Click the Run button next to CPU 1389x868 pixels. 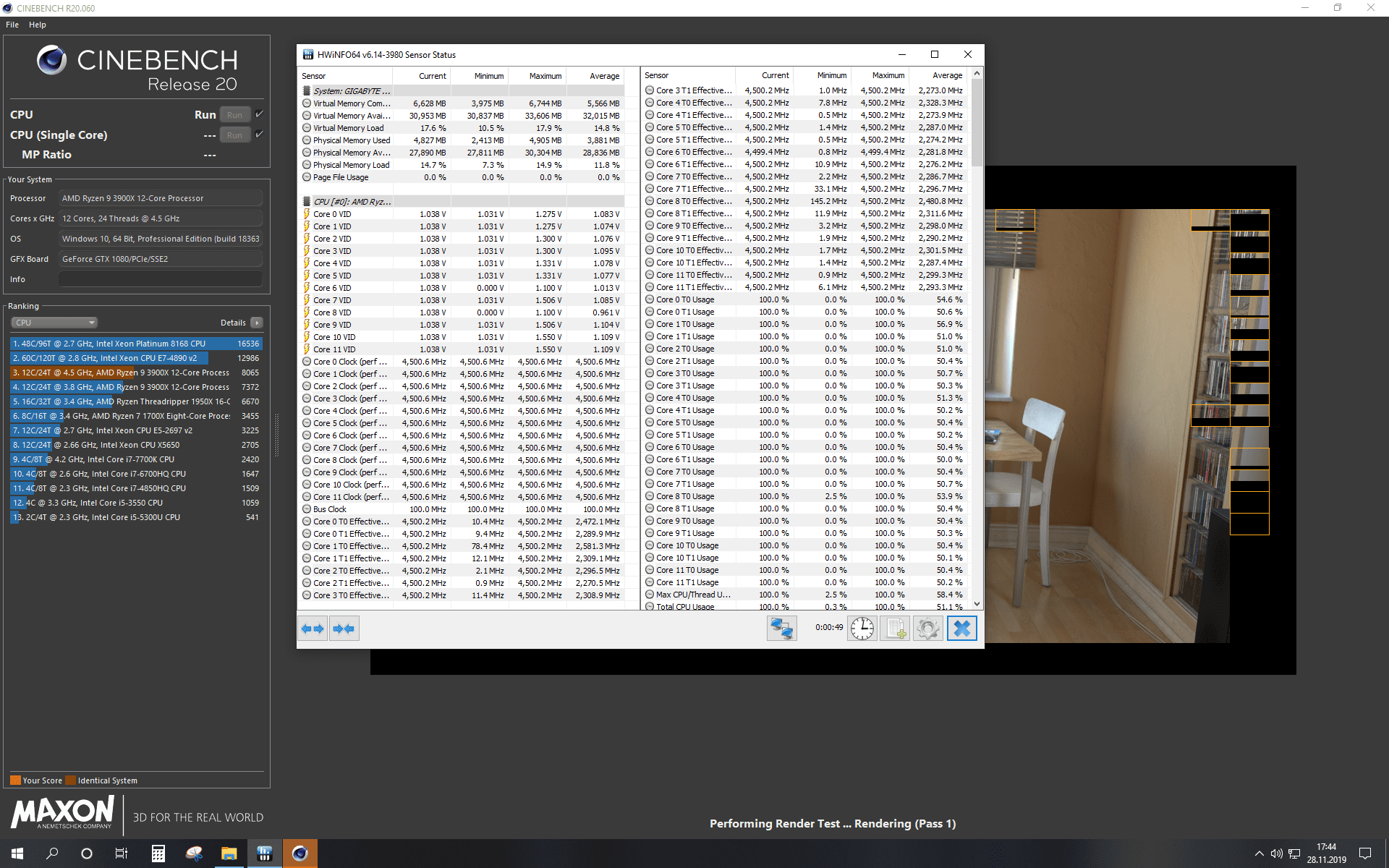(234, 115)
